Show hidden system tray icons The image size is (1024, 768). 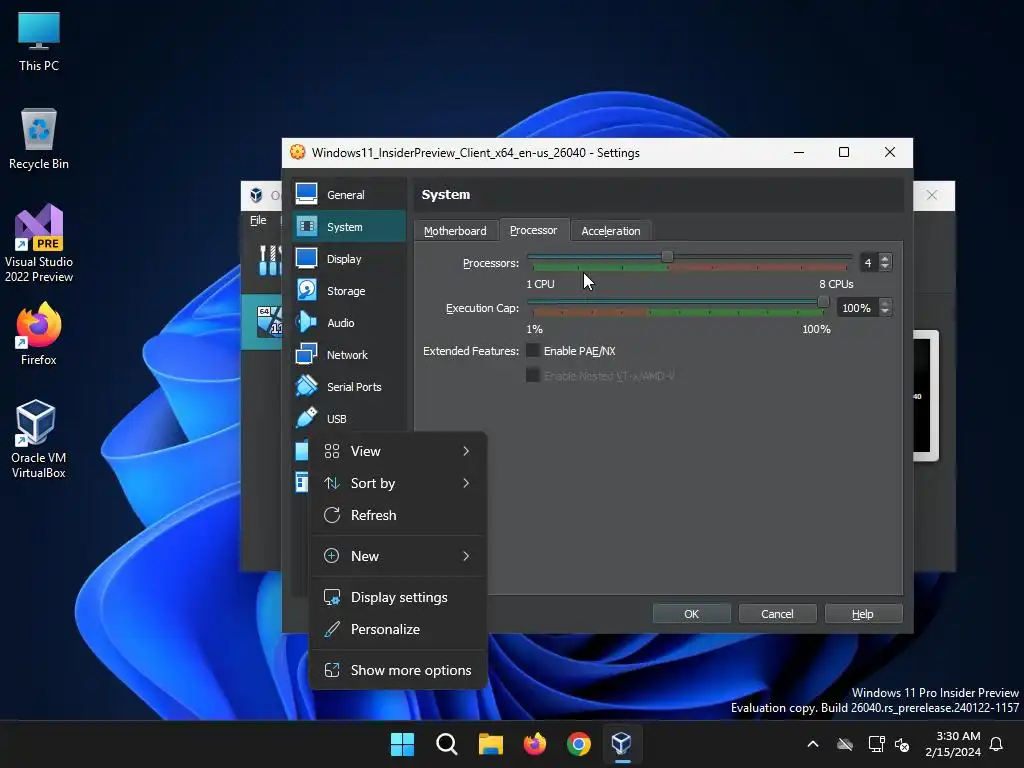(x=813, y=744)
